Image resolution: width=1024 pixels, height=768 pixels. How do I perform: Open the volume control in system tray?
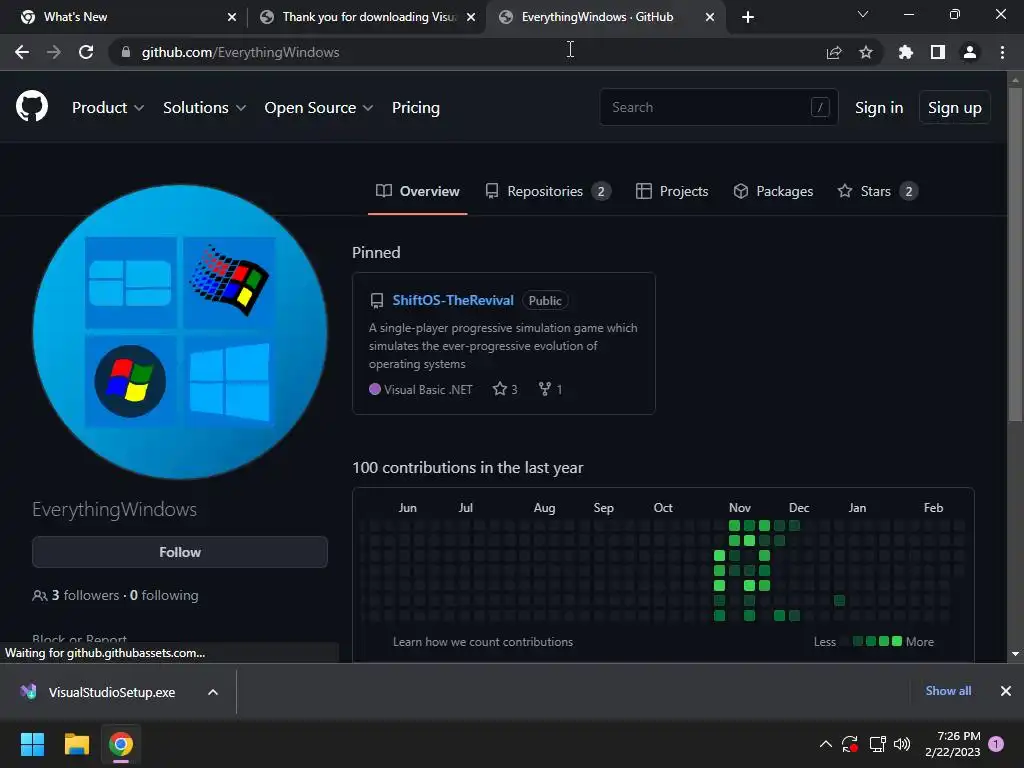(902, 744)
